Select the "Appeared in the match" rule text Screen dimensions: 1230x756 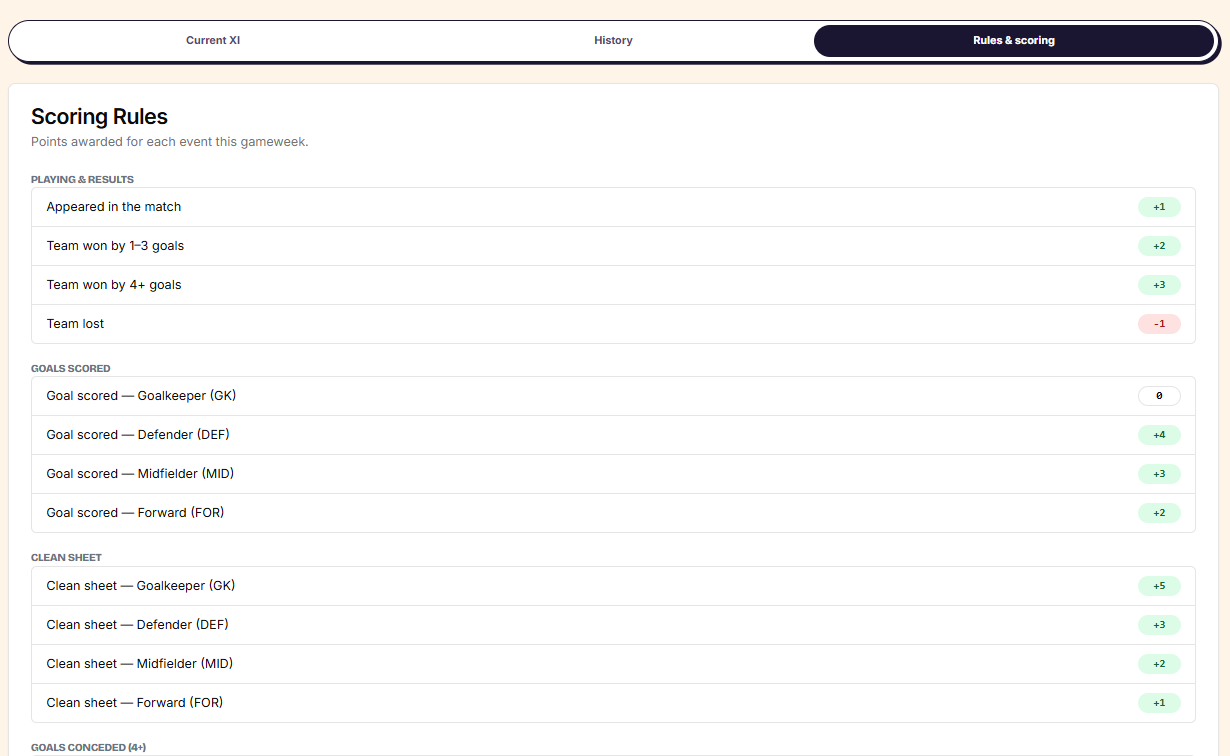(x=114, y=207)
